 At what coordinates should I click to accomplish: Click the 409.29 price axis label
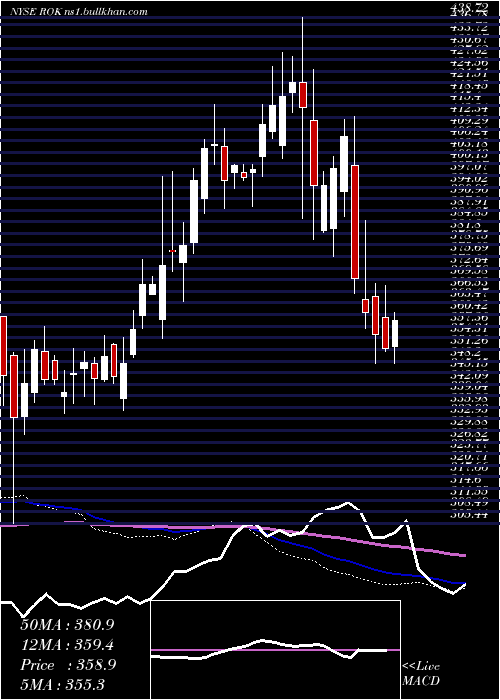(468, 121)
